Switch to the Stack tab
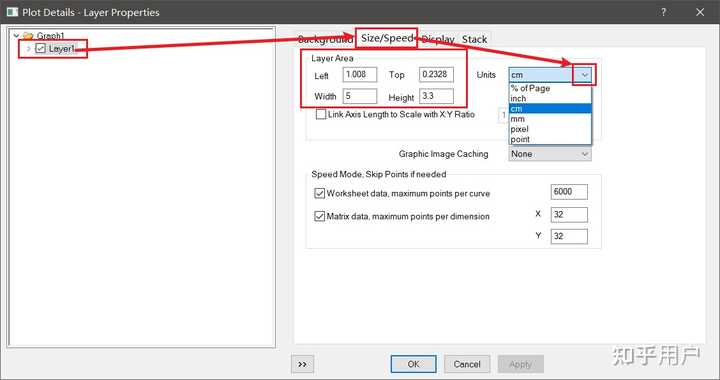Viewport: 720px width, 380px height. click(x=474, y=39)
